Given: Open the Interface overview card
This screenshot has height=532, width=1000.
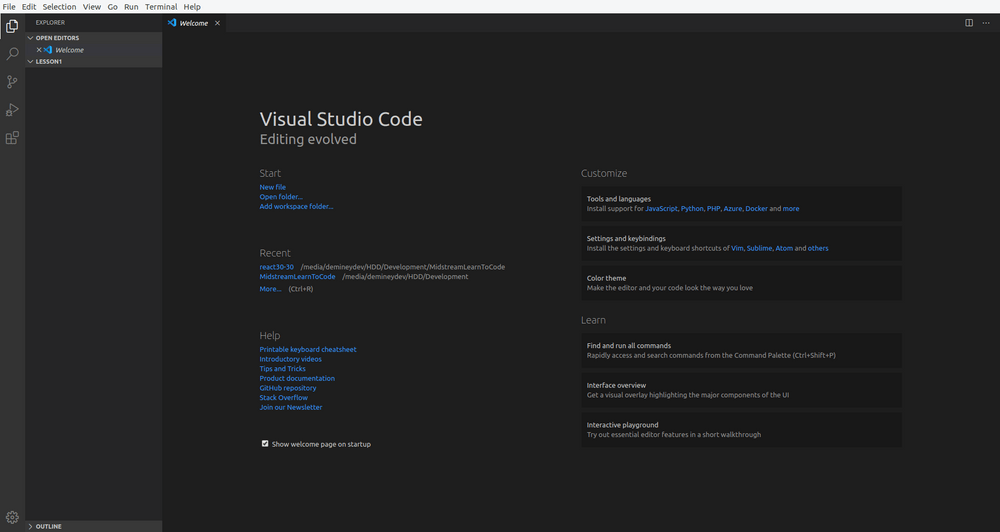Looking at the screenshot, I should point(741,390).
